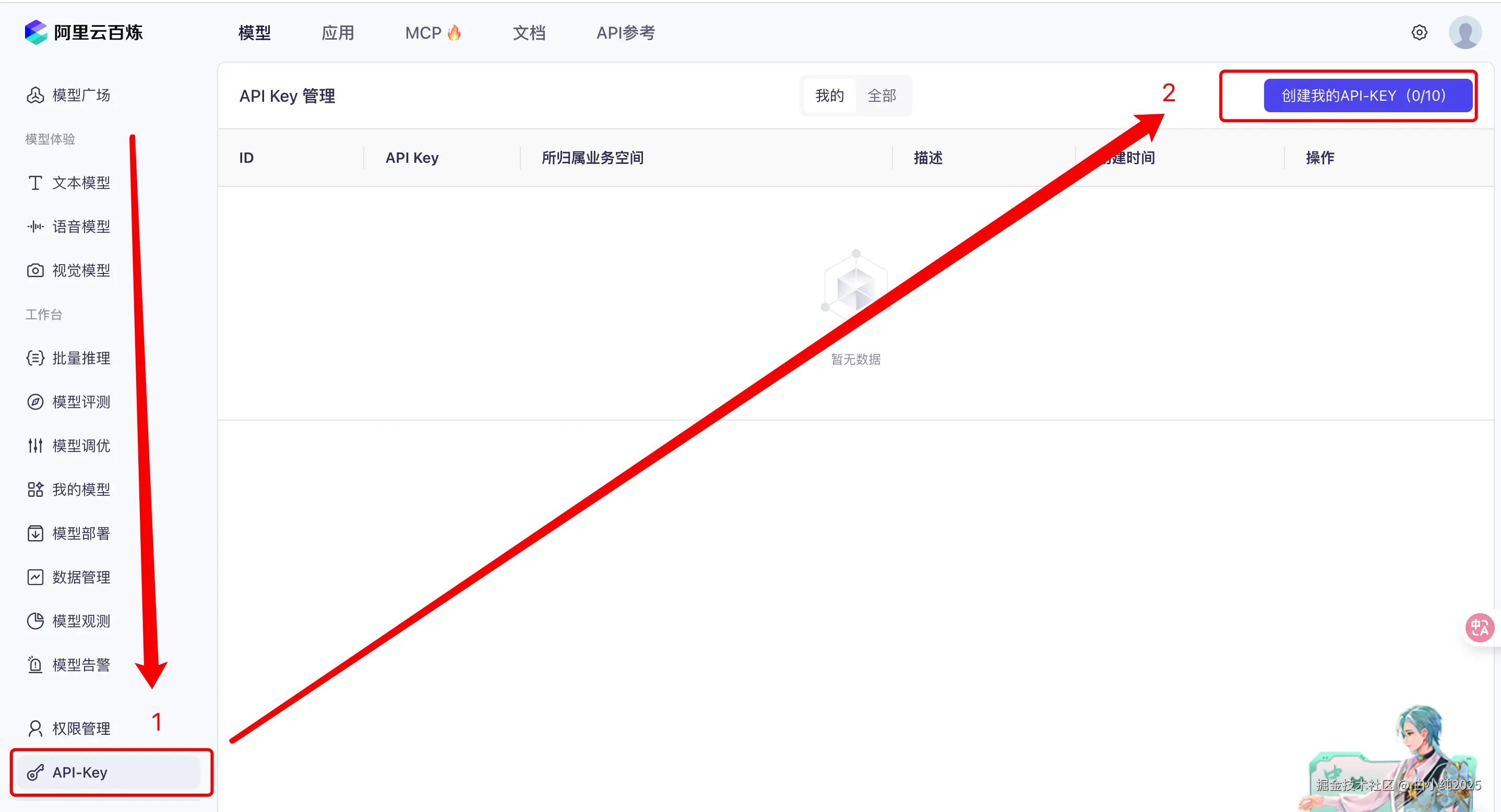Open 权限管理 sidebar entry
Screen dimensions: 1501x812
pos(80,729)
